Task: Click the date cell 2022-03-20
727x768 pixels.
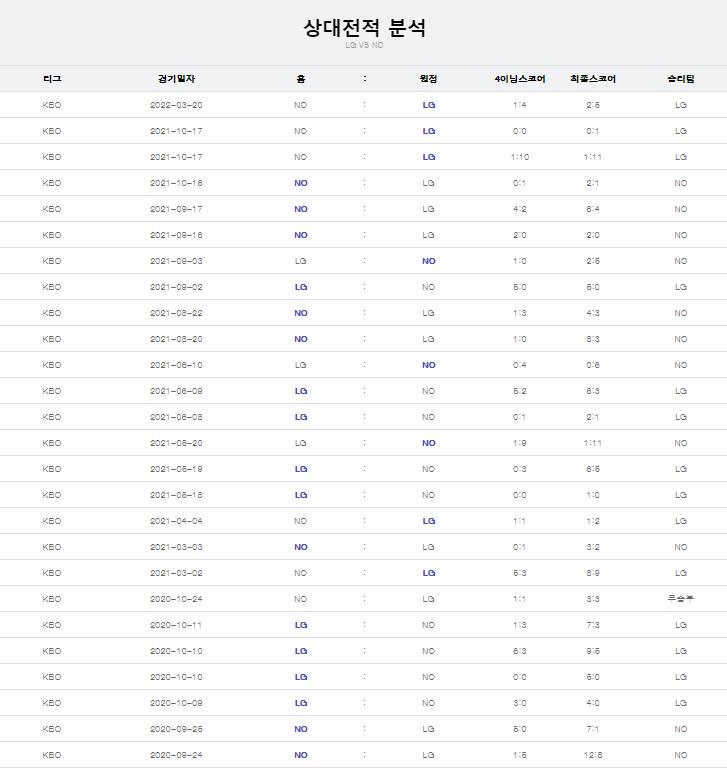Action: click(x=176, y=105)
